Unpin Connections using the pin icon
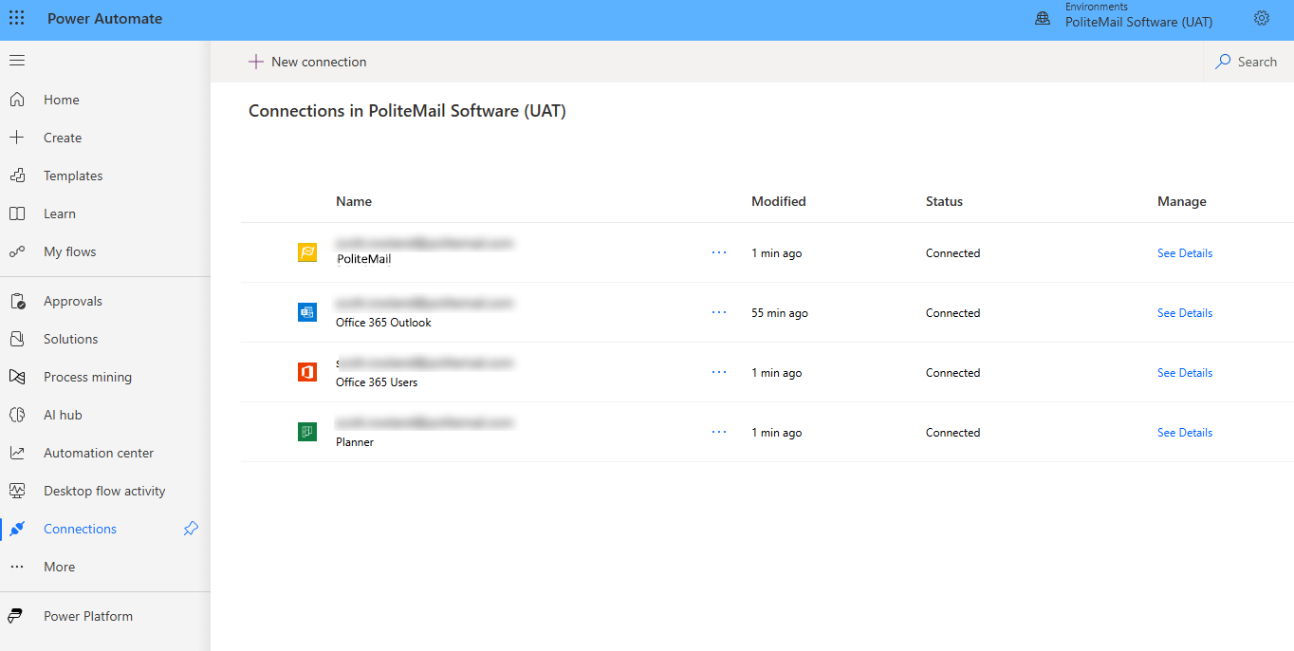The image size is (1294, 651). (191, 529)
